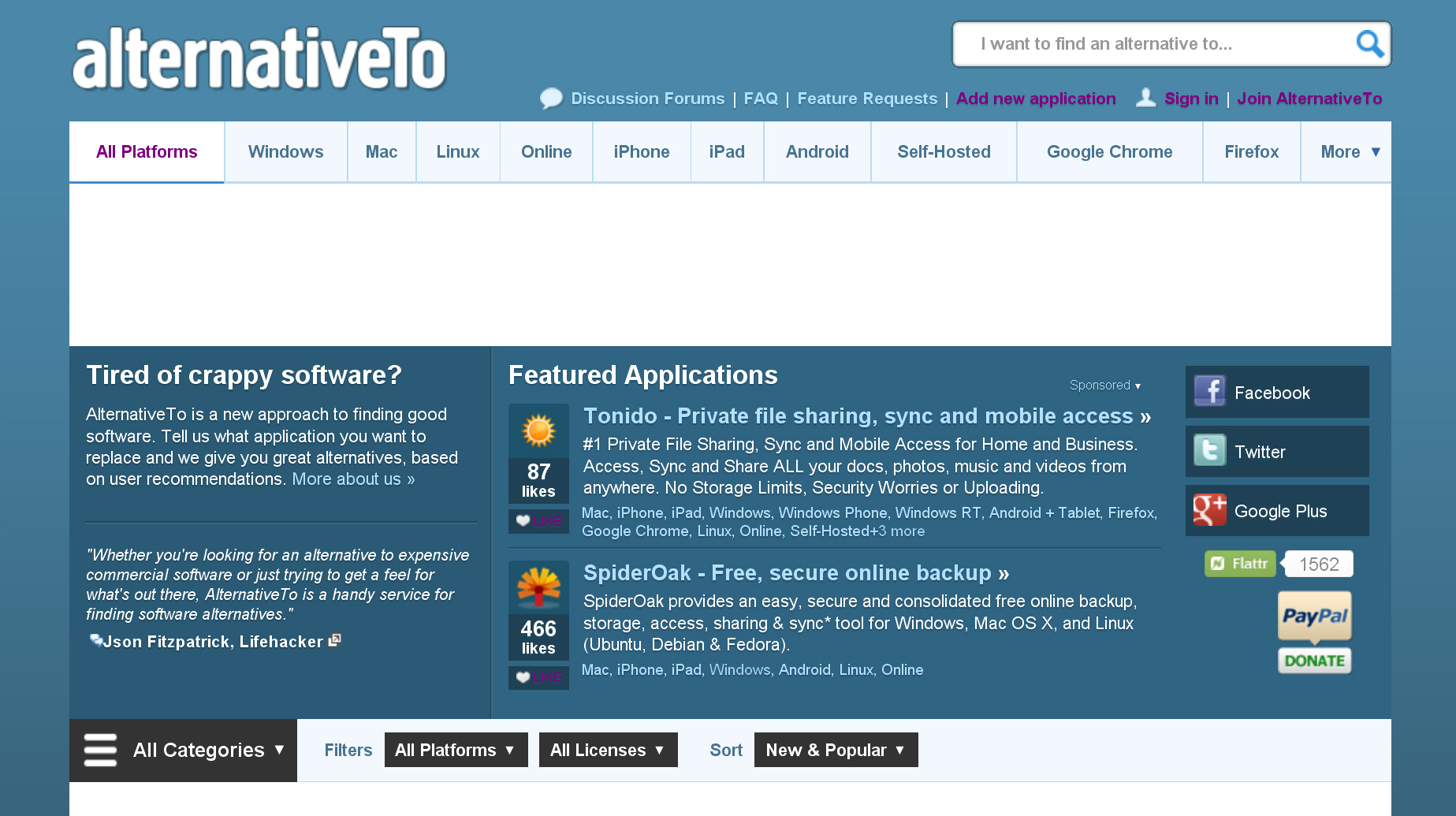Screen dimensions: 1456x816
Task: Switch to the Self-Hosted tab
Action: point(944,151)
